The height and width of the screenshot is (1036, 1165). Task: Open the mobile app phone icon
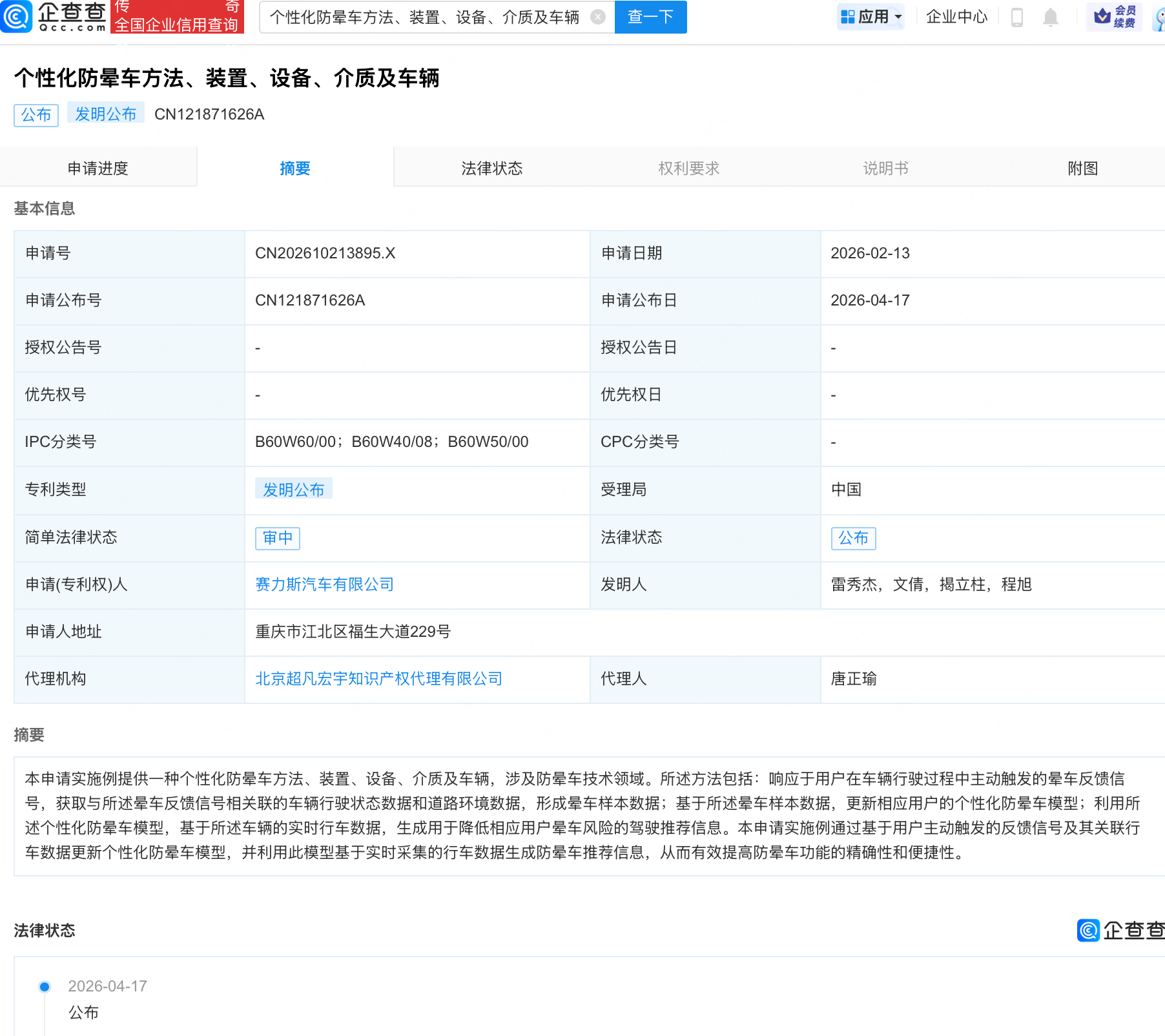(x=1016, y=17)
